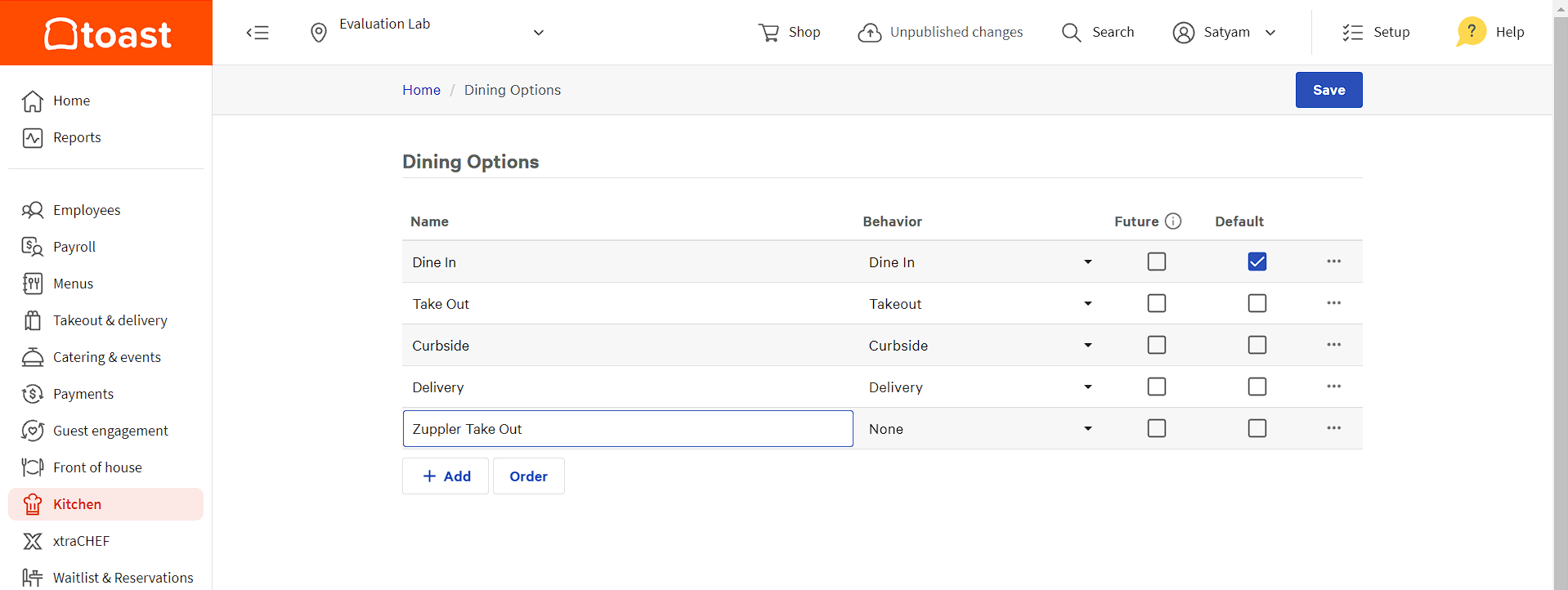The height and width of the screenshot is (590, 1568).
Task: Click the Add dining option button
Action: pos(446,476)
